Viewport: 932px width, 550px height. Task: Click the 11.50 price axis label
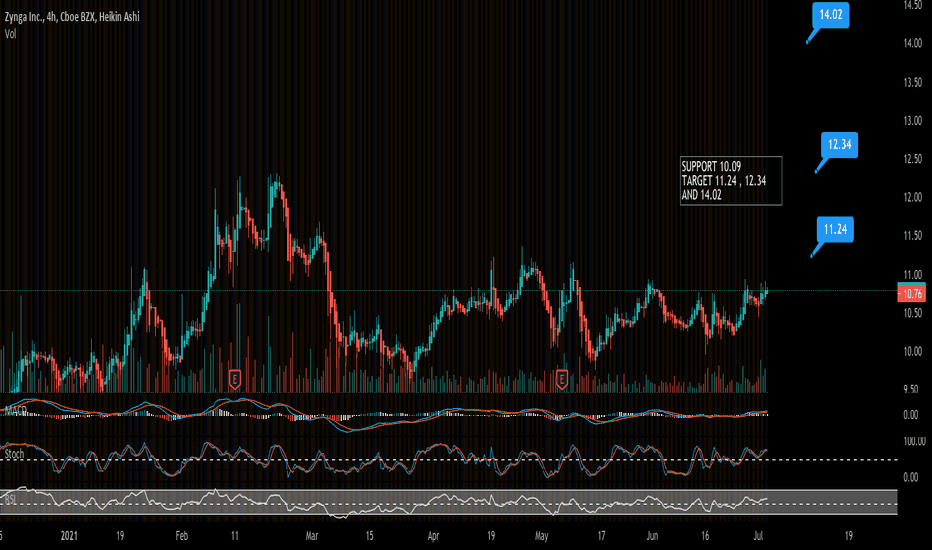912,236
